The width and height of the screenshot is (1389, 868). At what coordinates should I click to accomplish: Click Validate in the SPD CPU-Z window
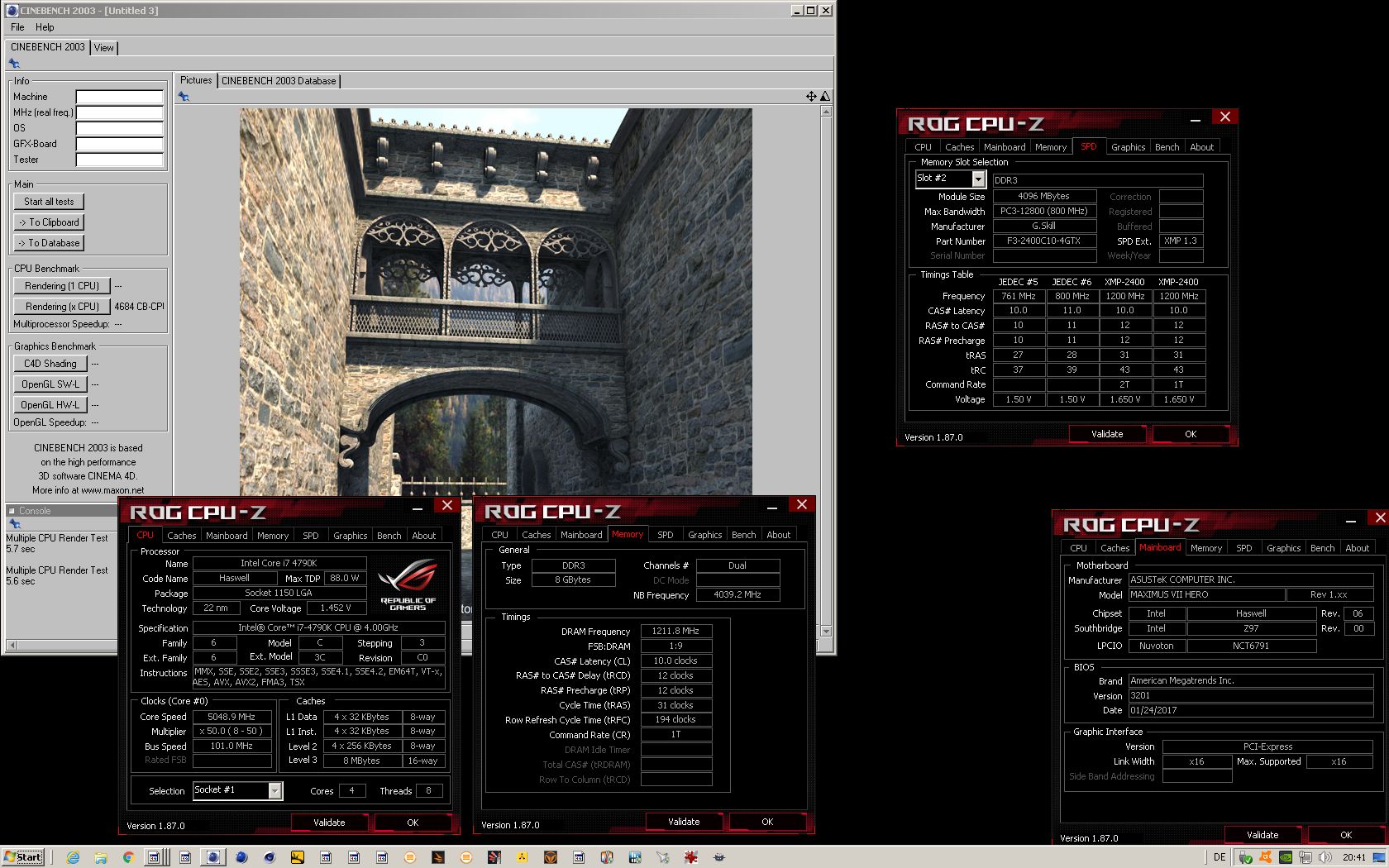(x=1106, y=434)
